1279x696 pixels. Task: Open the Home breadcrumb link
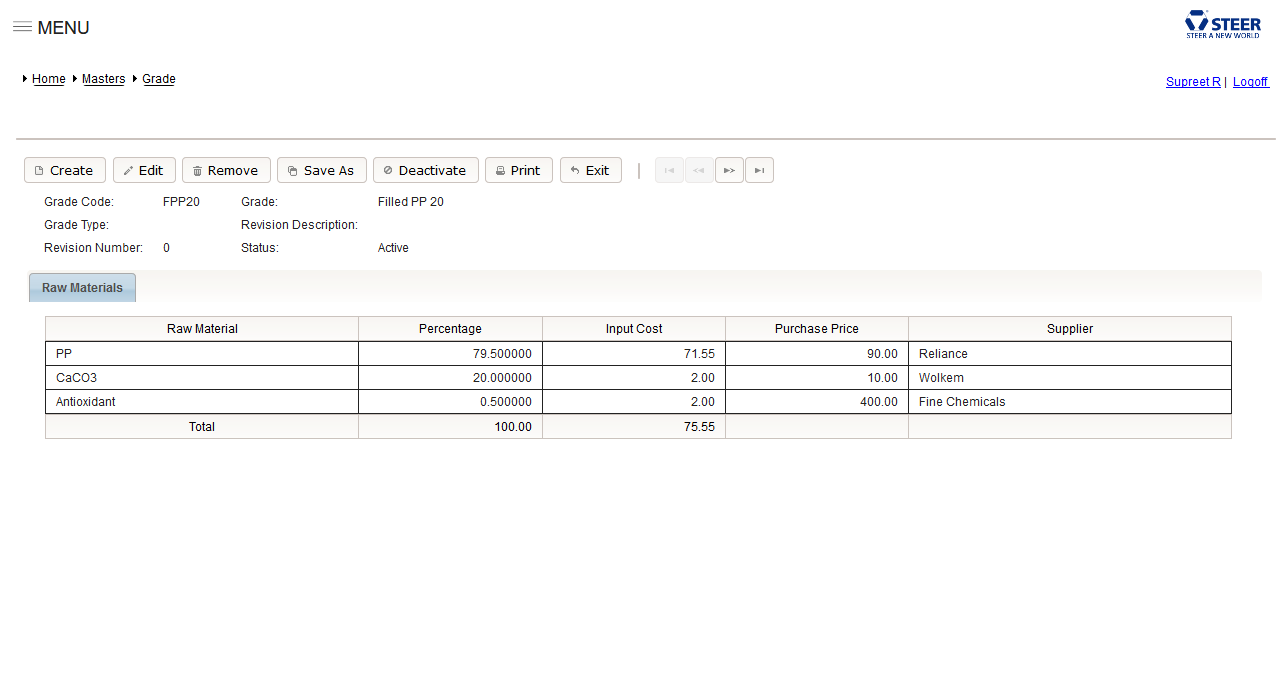(x=48, y=79)
